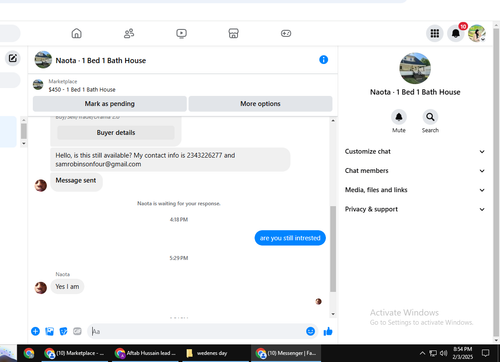
Task: Start a new message with compose icon
Action: point(13,58)
